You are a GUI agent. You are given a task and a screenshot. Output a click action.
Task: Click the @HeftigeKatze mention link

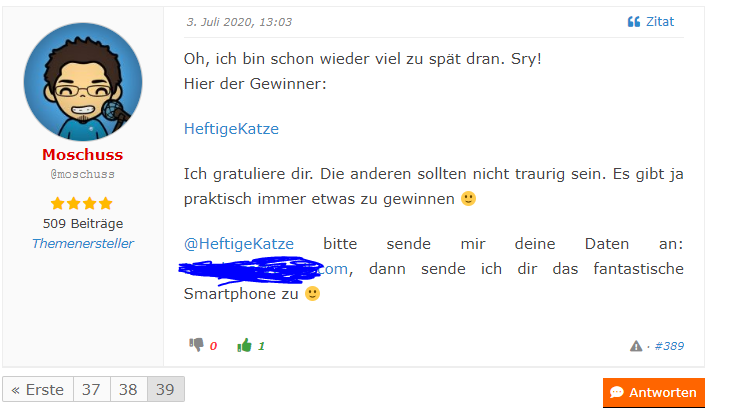(239, 244)
